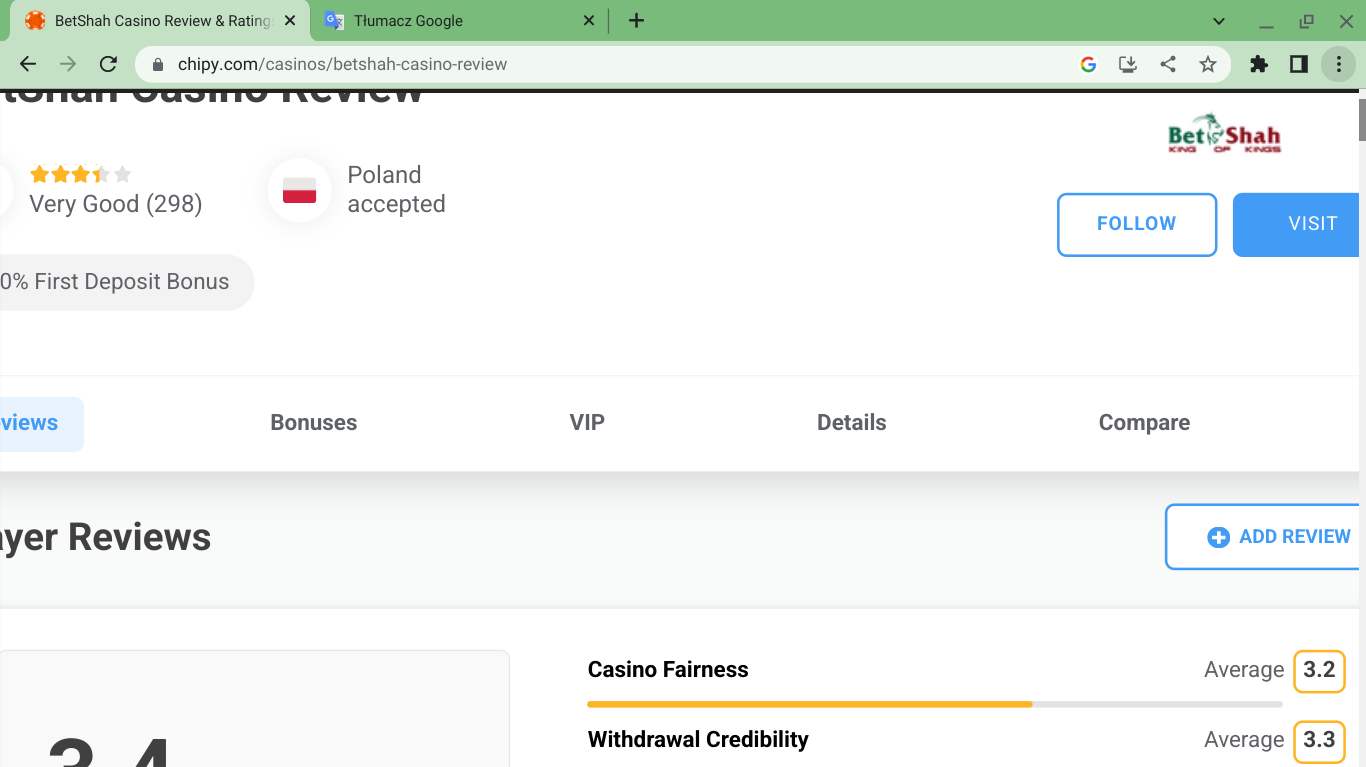Click the share page icon
This screenshot has height=767, width=1366.
click(1168, 64)
